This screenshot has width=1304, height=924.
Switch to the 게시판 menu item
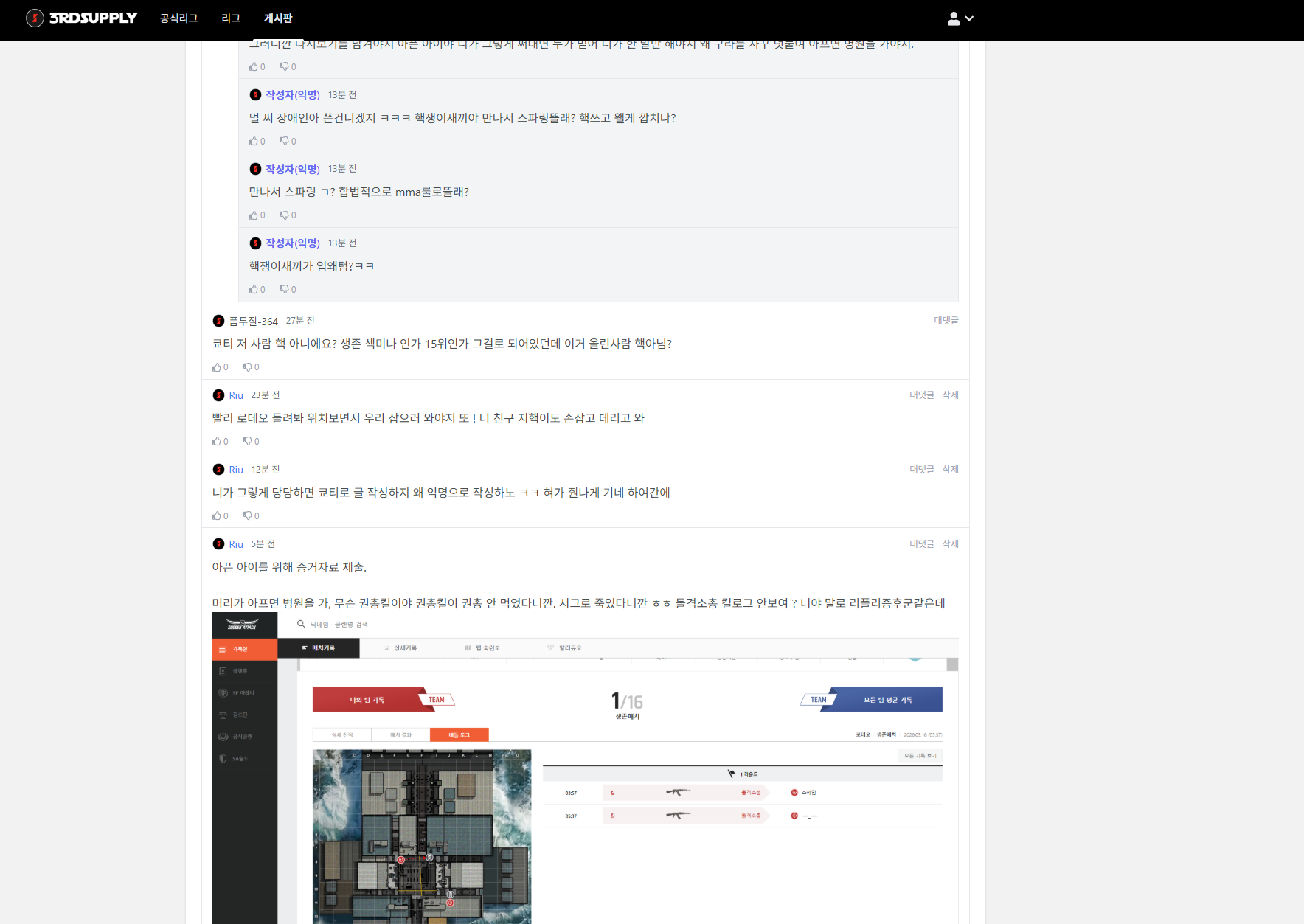pos(278,18)
